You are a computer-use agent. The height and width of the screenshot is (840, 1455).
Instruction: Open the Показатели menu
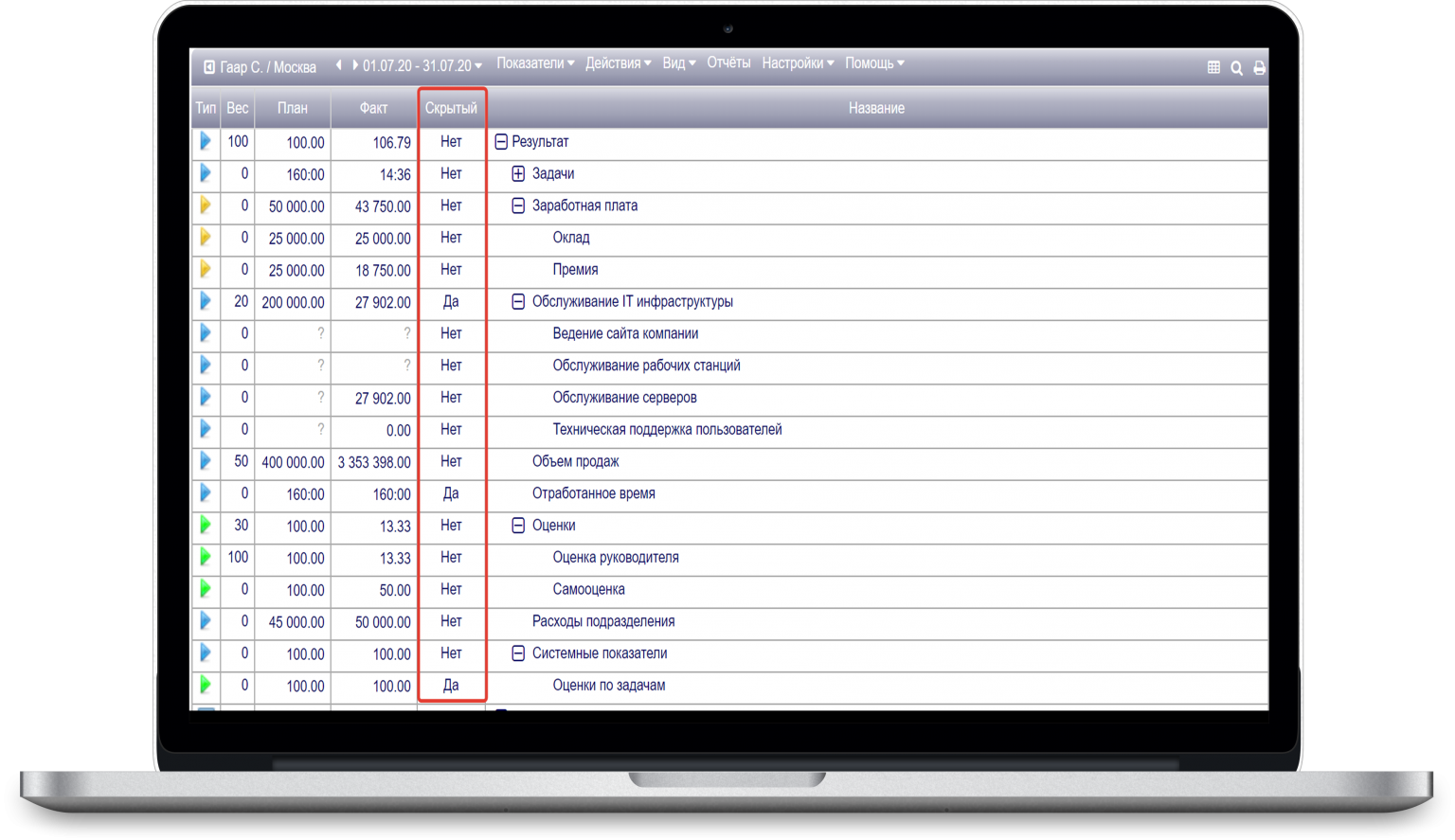[x=535, y=63]
